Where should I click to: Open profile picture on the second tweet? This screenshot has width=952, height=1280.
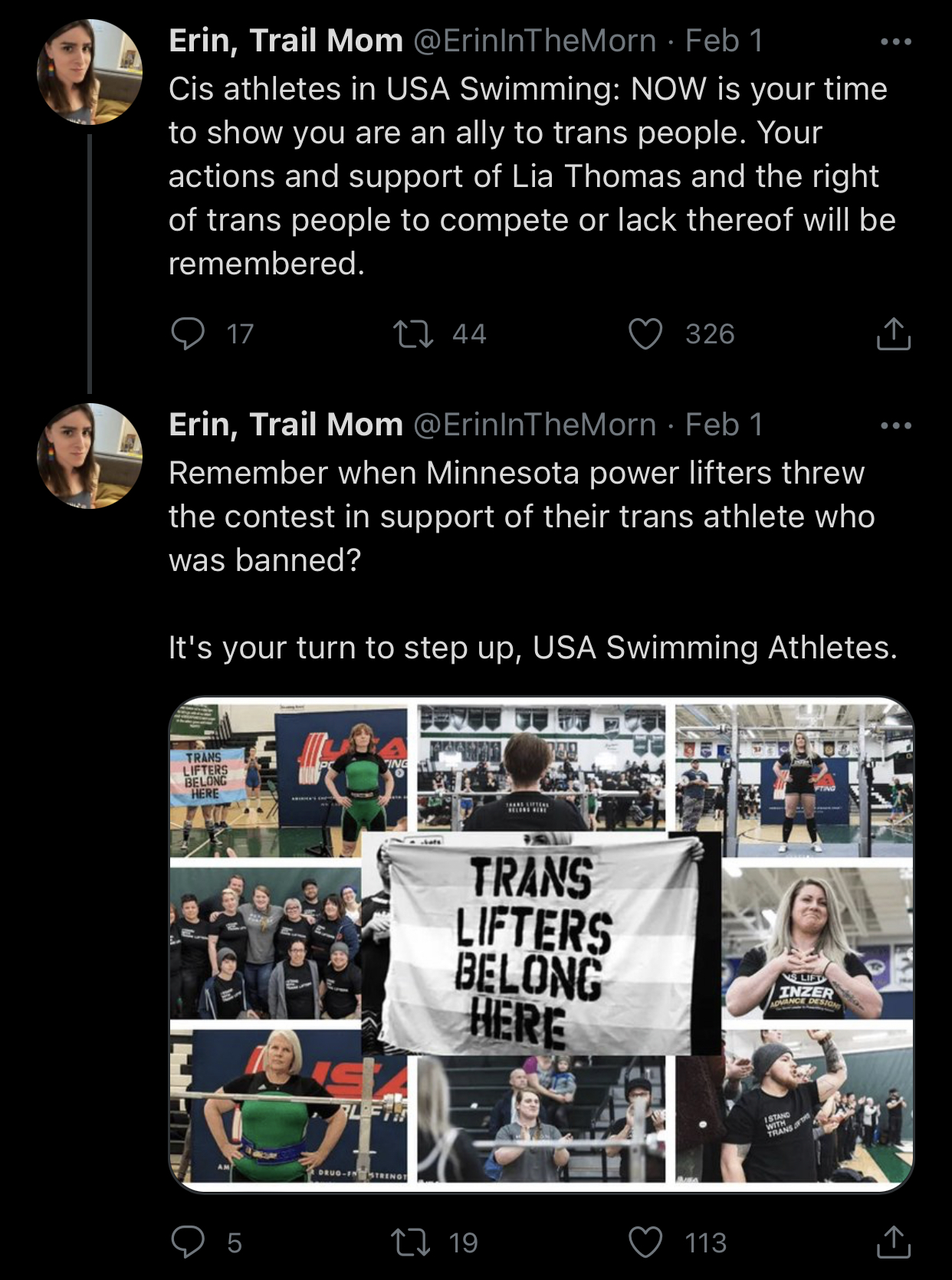(x=90, y=456)
